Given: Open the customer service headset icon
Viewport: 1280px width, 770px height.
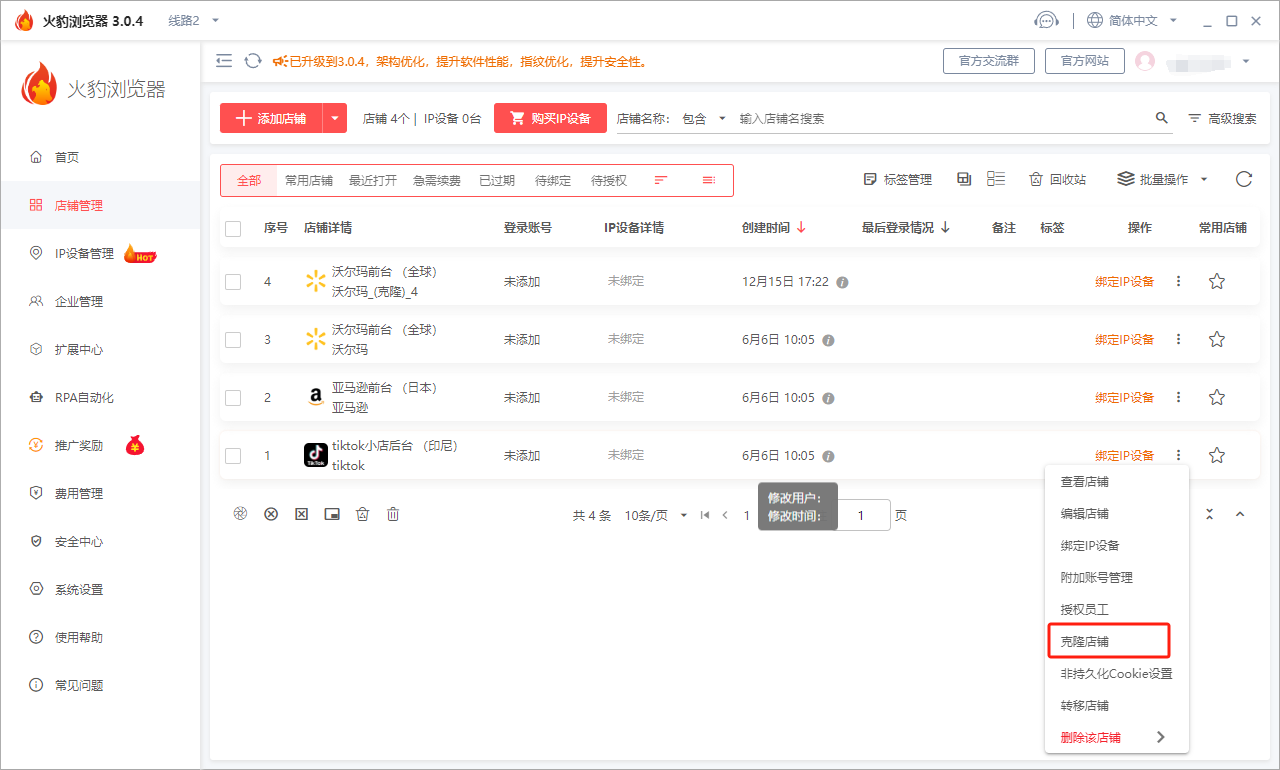Looking at the screenshot, I should click(1046, 20).
